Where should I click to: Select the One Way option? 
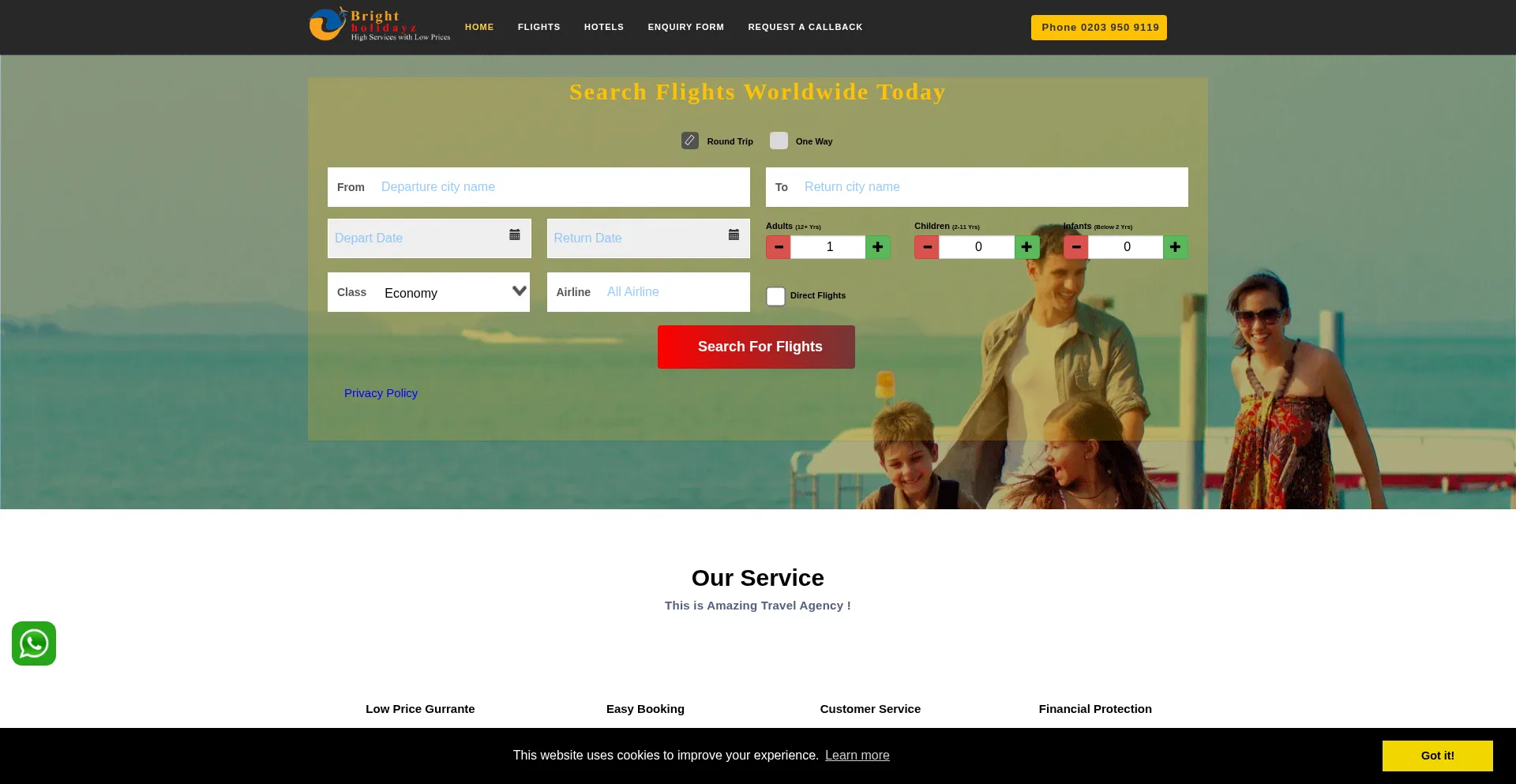coord(779,141)
